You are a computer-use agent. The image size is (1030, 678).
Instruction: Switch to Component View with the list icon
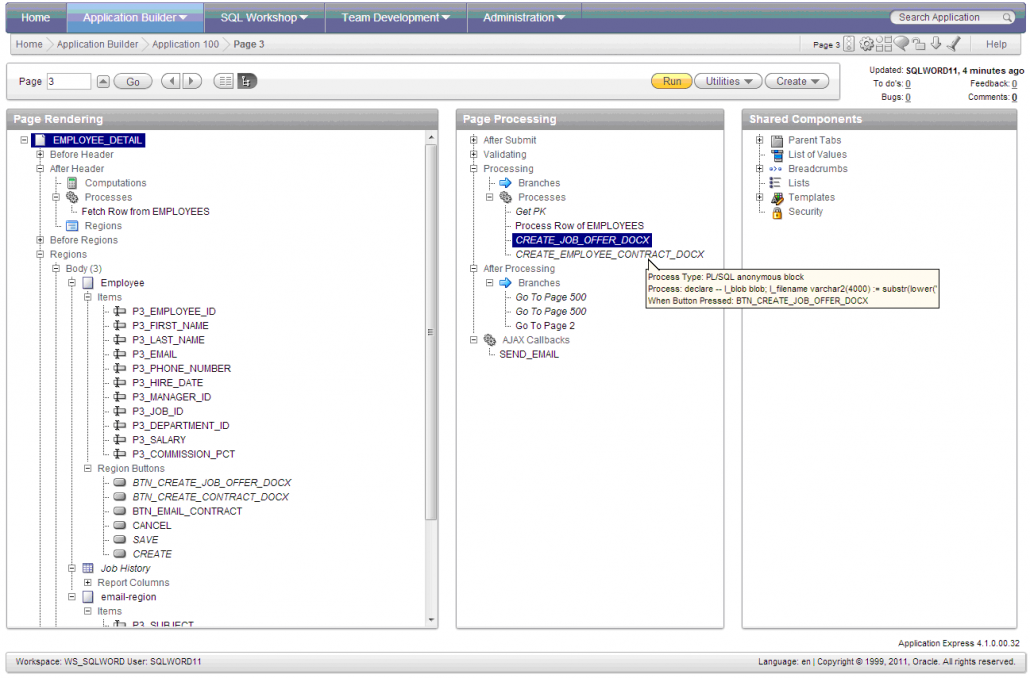(223, 81)
